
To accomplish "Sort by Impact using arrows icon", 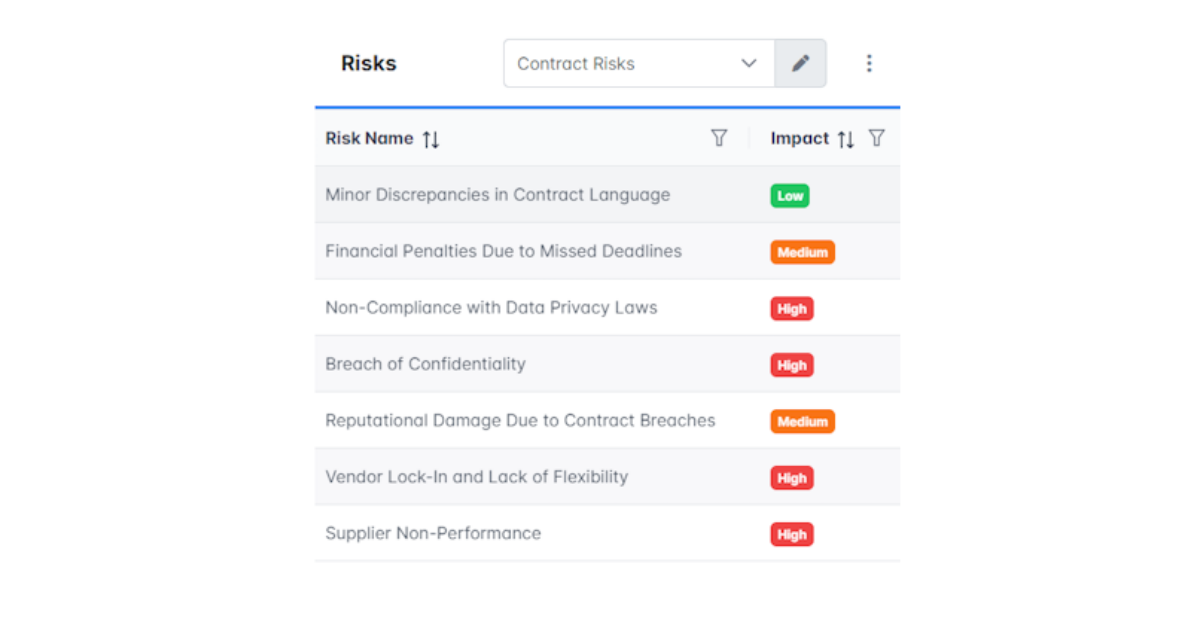I will click(846, 139).
